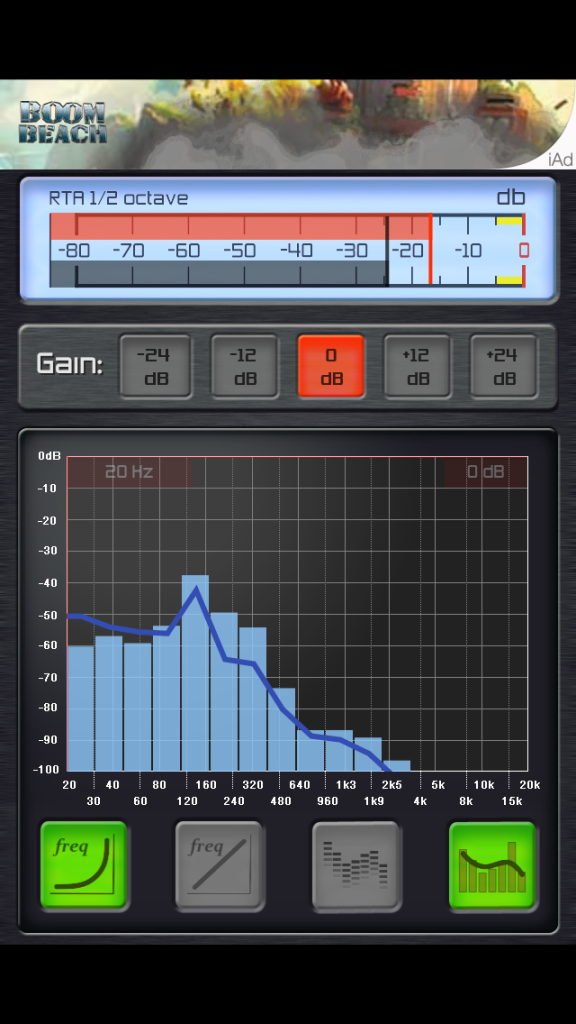Switch to linear freq scale button
The width and height of the screenshot is (576, 1024).
pos(220,865)
